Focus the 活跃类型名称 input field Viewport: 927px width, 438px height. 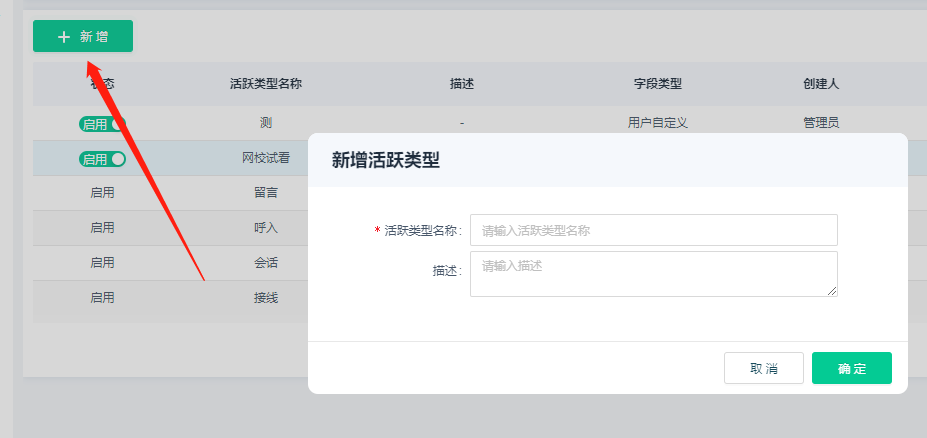tap(653, 230)
